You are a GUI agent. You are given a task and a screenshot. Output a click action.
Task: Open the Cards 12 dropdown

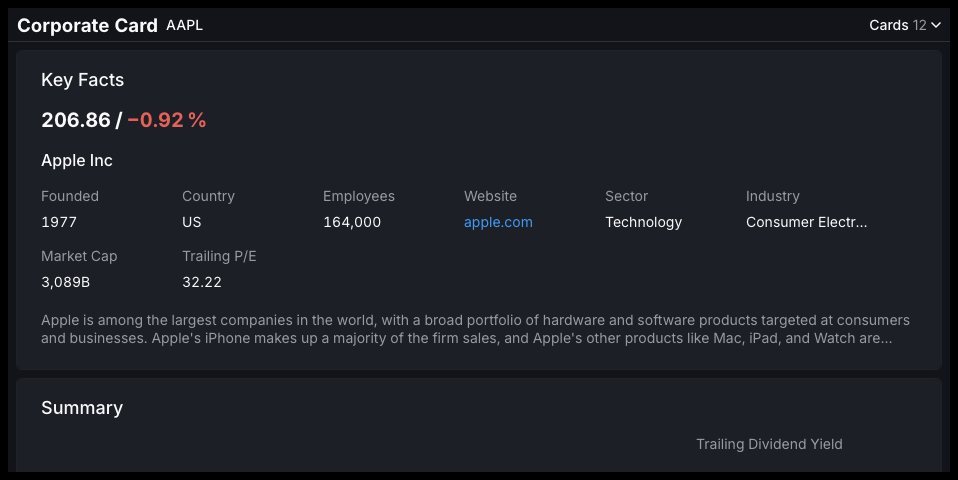pyautogui.click(x=905, y=25)
